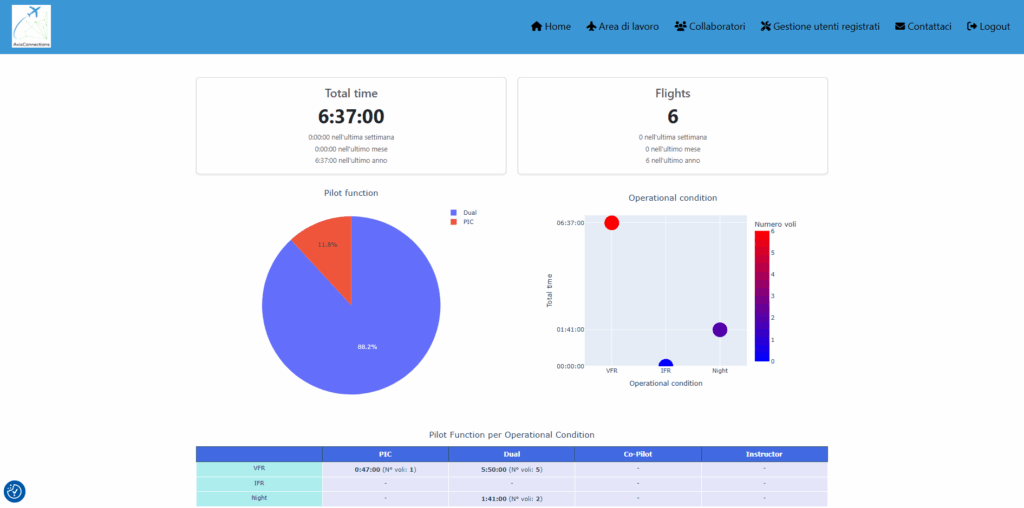
Task: Click the Logout link
Action: 994,27
